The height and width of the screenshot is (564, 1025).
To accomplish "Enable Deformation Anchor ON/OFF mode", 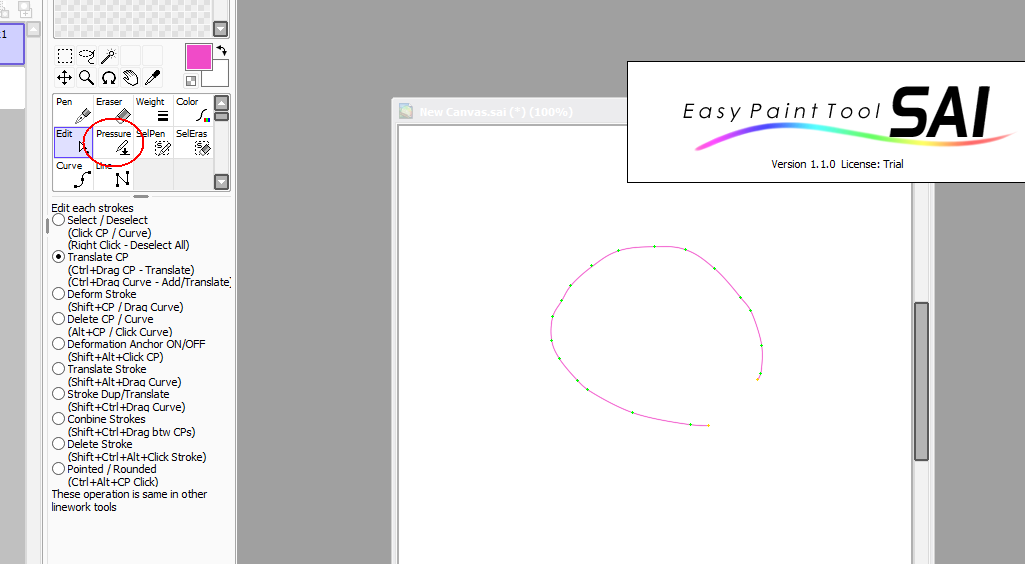I will coord(59,344).
